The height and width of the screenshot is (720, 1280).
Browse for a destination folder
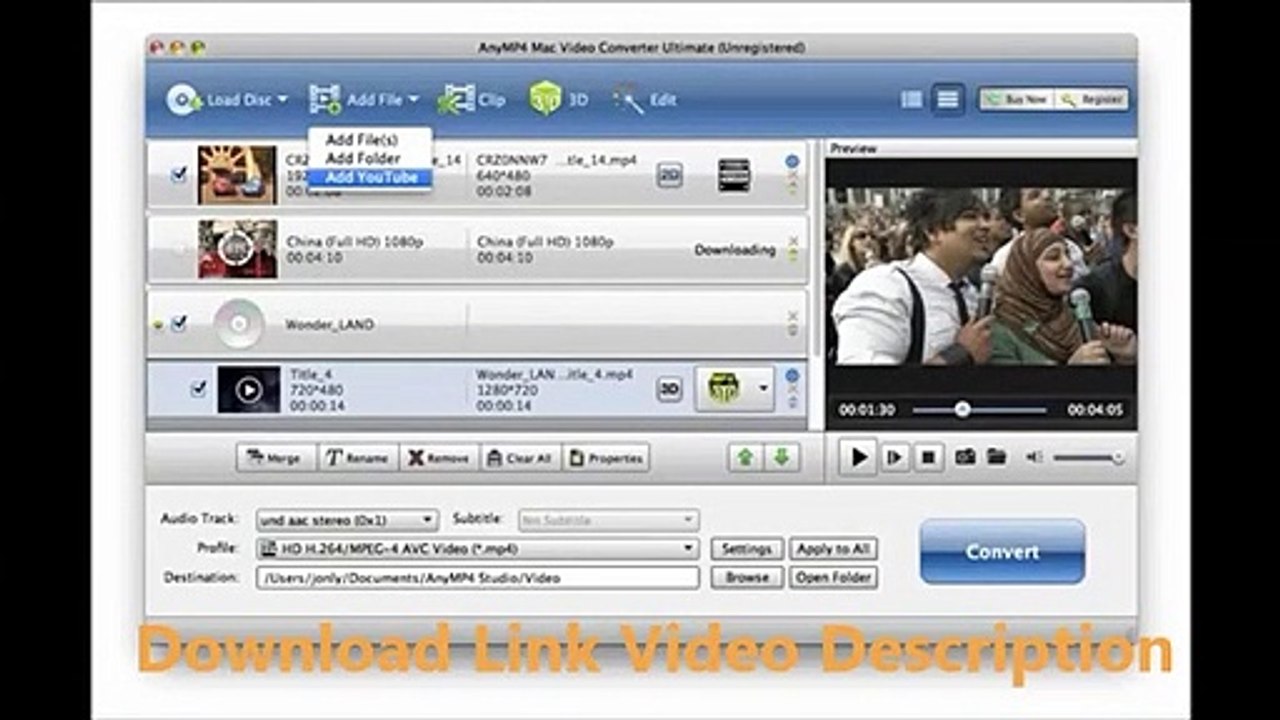click(747, 577)
